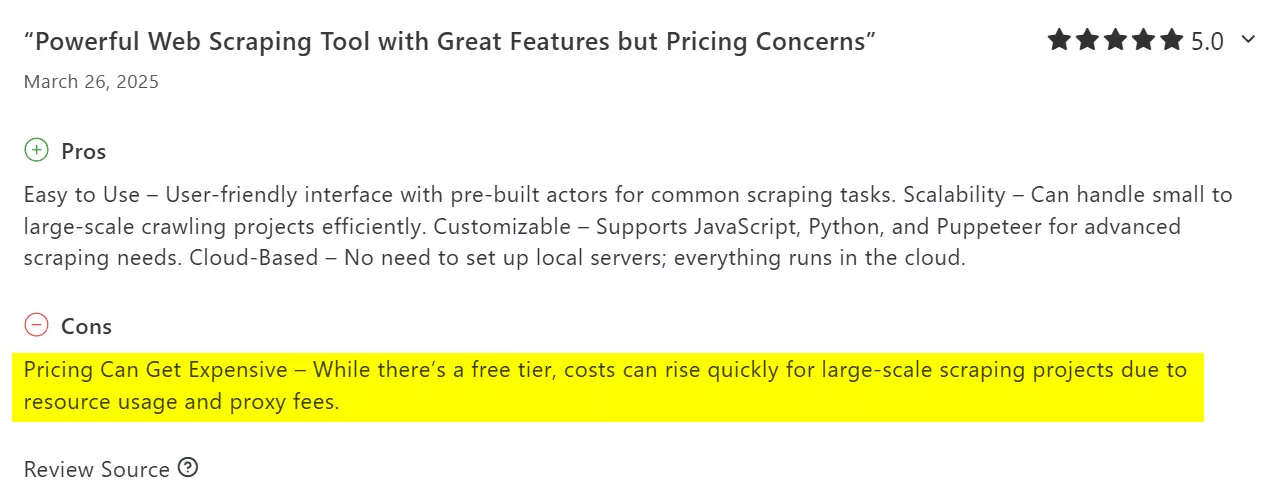Open the Review Source question mark help icon
This screenshot has width=1287, height=498.
coord(187,468)
